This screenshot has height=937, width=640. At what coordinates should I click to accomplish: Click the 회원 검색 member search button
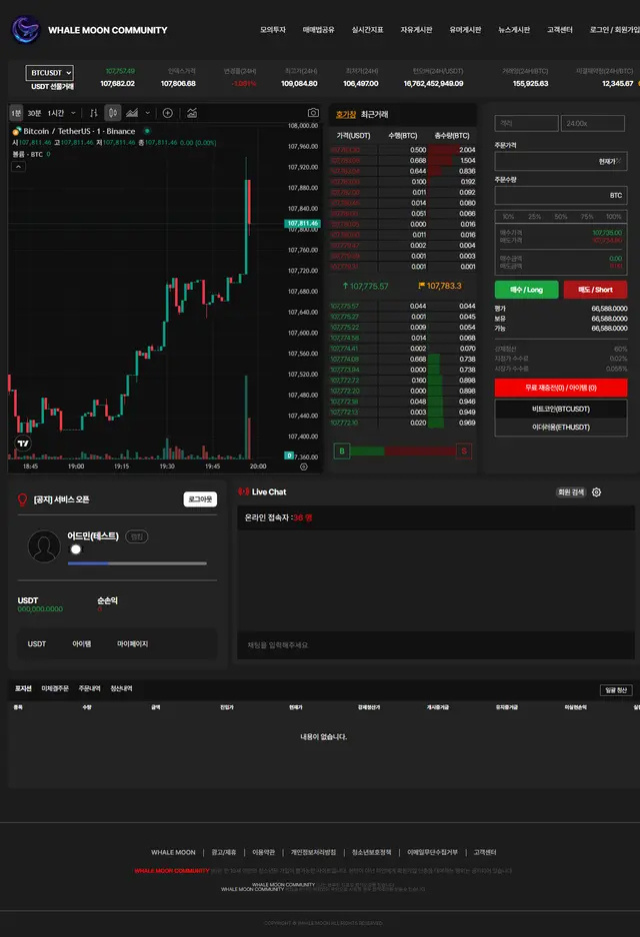571,492
